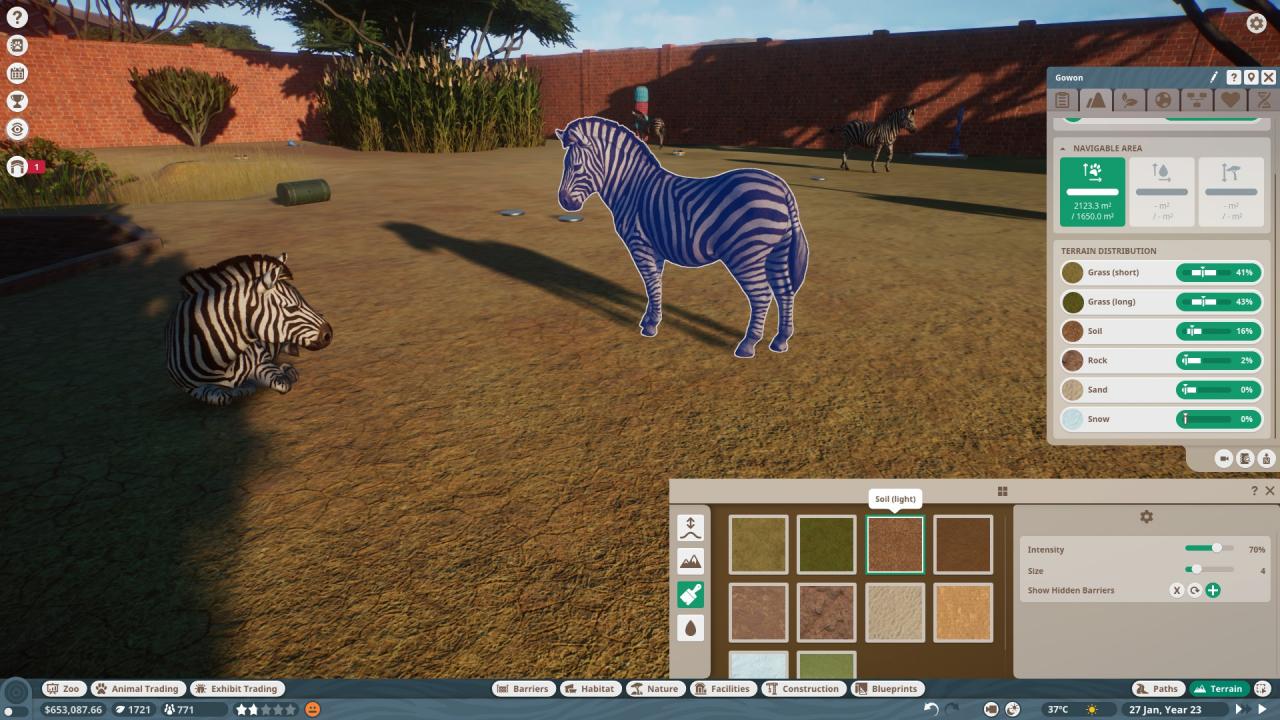The image size is (1280, 720).
Task: Switch to the animal welfare heart tab
Action: pos(1230,100)
